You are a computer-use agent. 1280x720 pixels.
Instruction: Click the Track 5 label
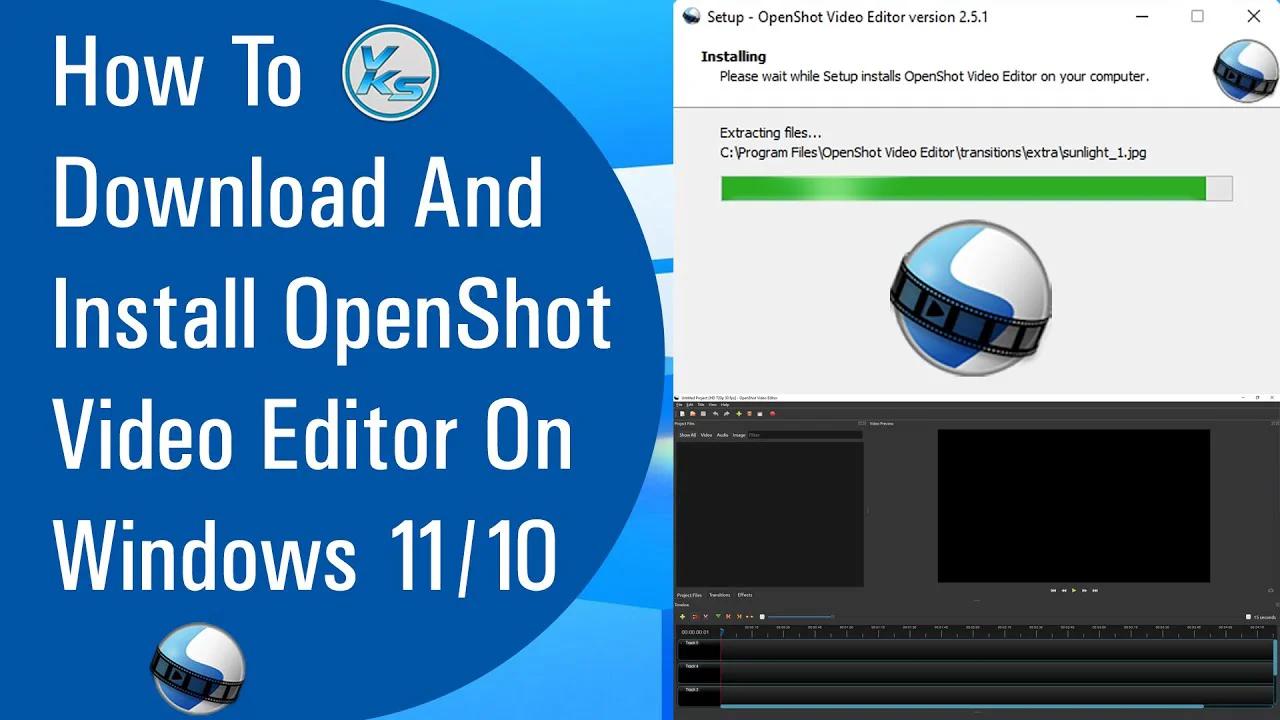click(692, 643)
